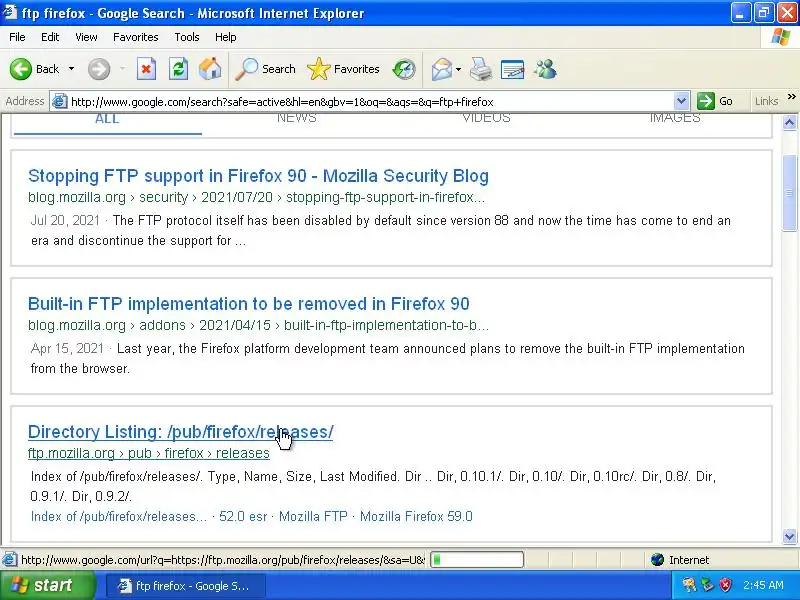Open Directory Listing /pub/firefox/releases/ link

(181, 432)
